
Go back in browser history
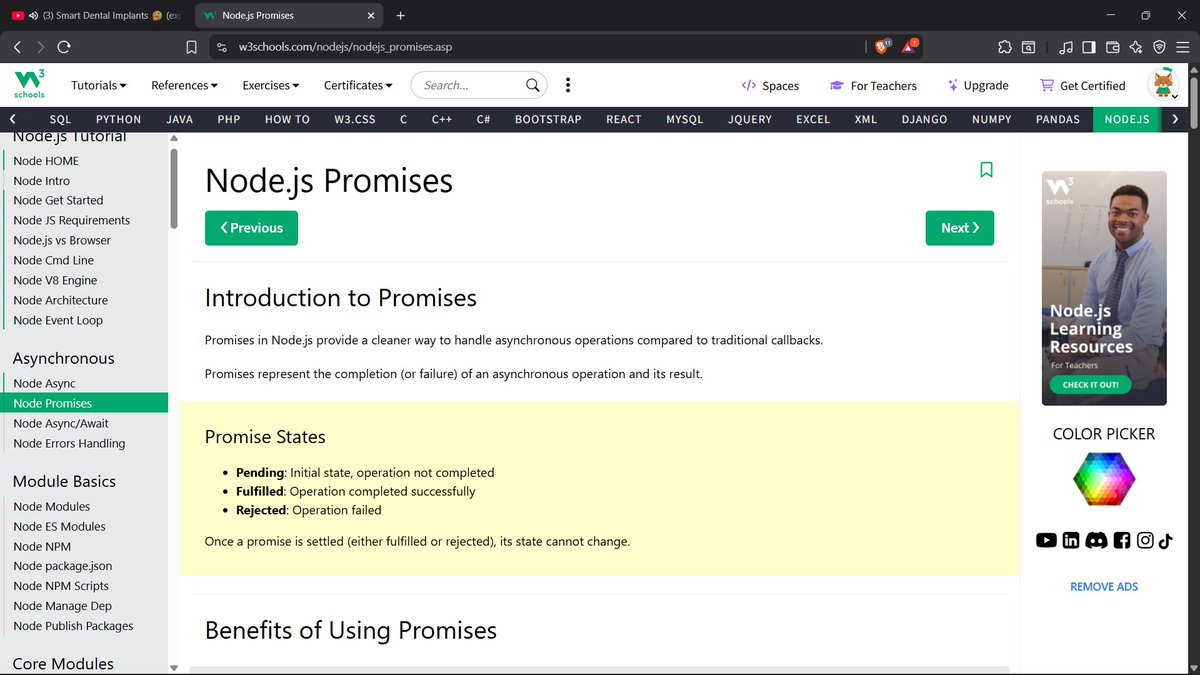tap(17, 47)
